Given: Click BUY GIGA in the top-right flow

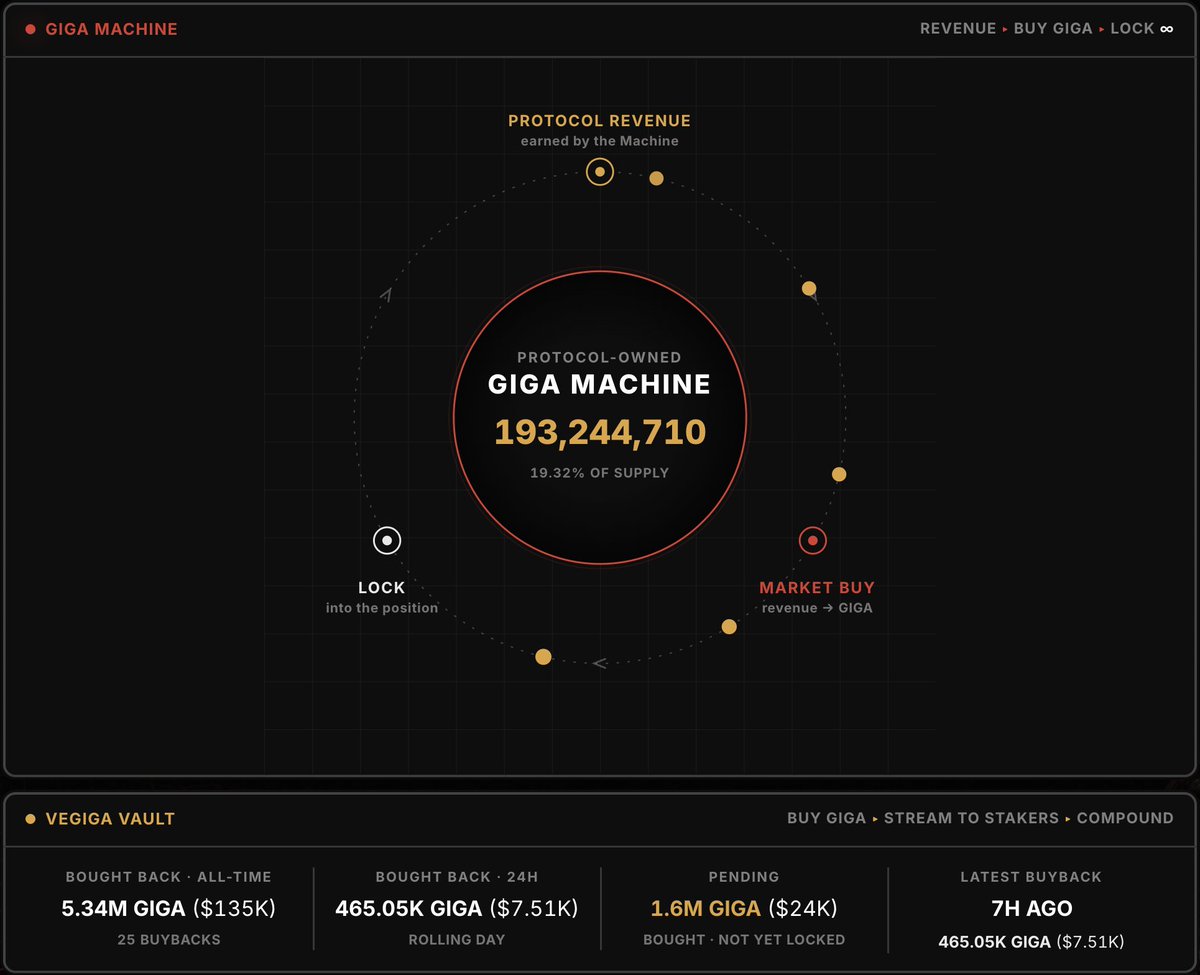Looking at the screenshot, I should pyautogui.click(x=1052, y=29).
